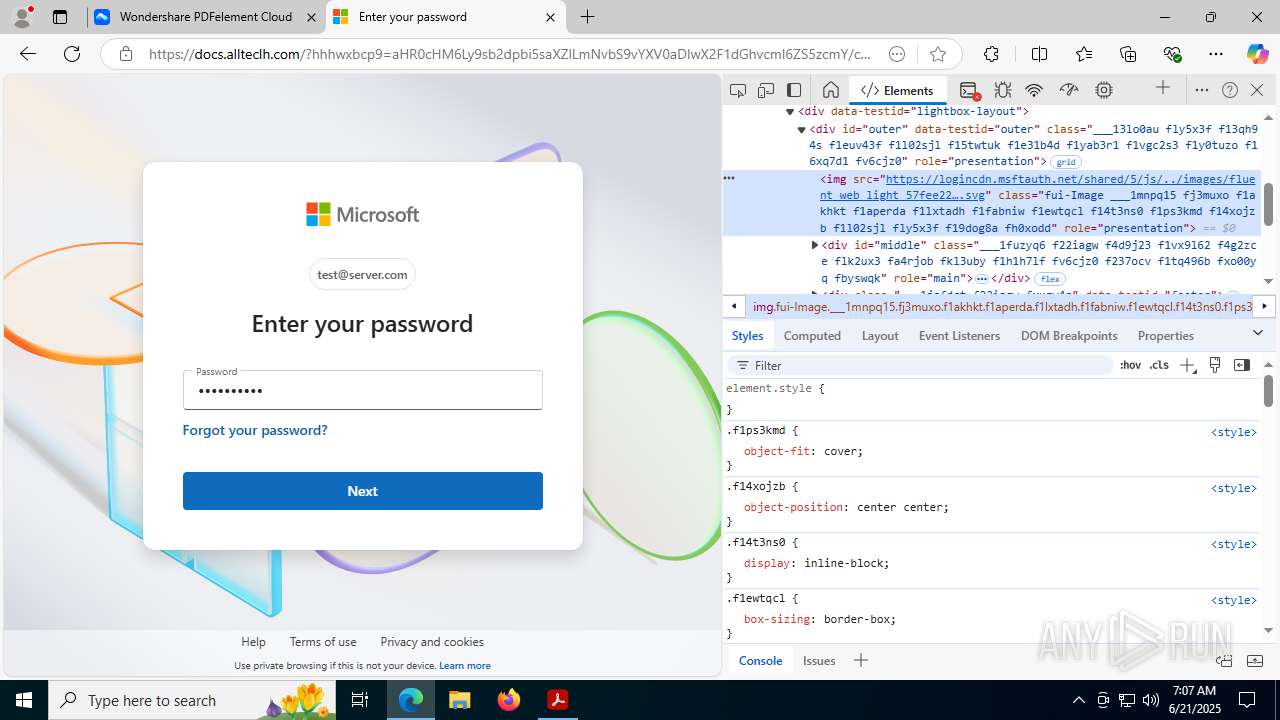Open the Copilot sidebar icon
The image size is (1280, 720).
(1256, 54)
